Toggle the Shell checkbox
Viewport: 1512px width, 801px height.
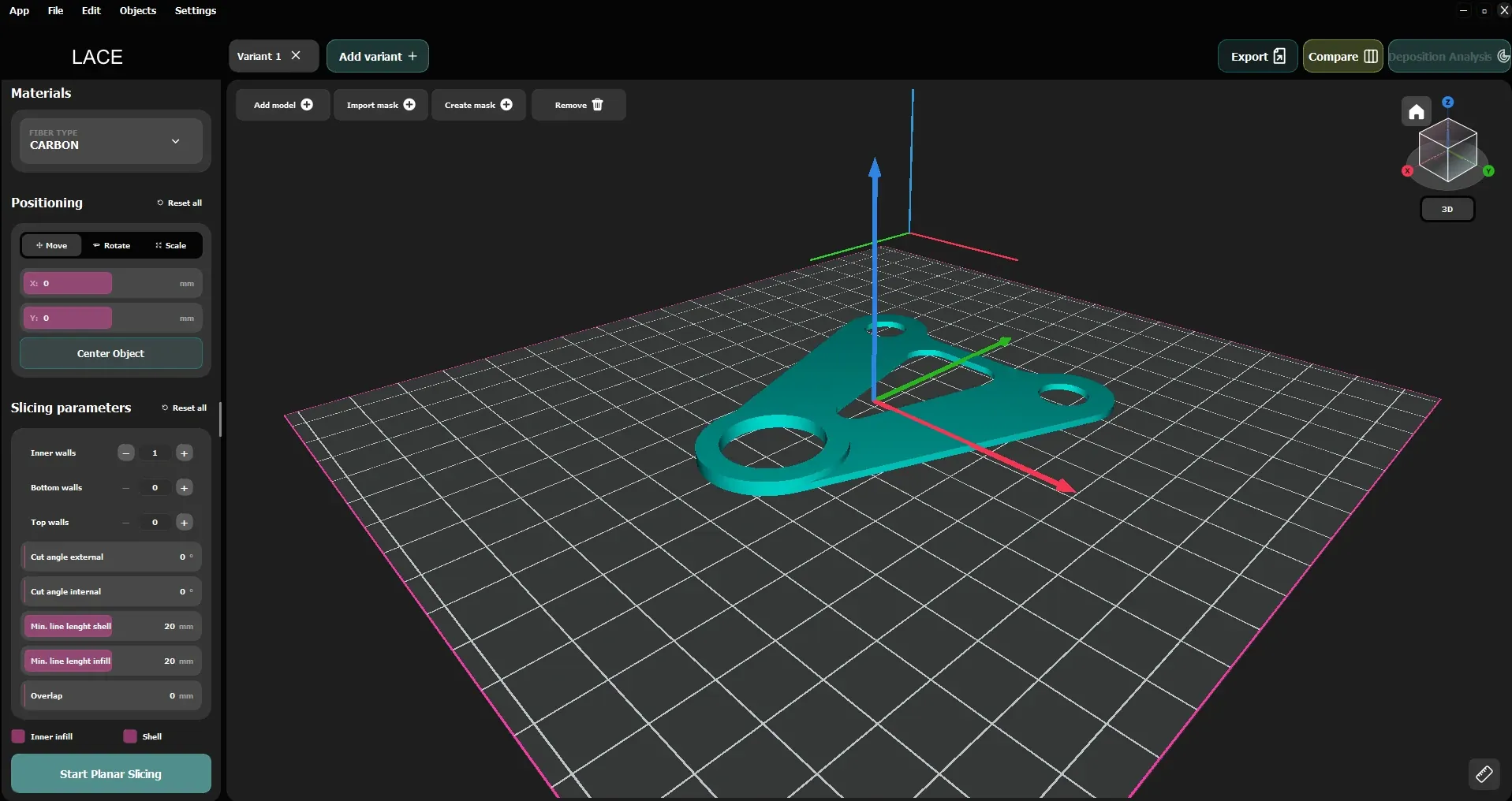pos(130,736)
